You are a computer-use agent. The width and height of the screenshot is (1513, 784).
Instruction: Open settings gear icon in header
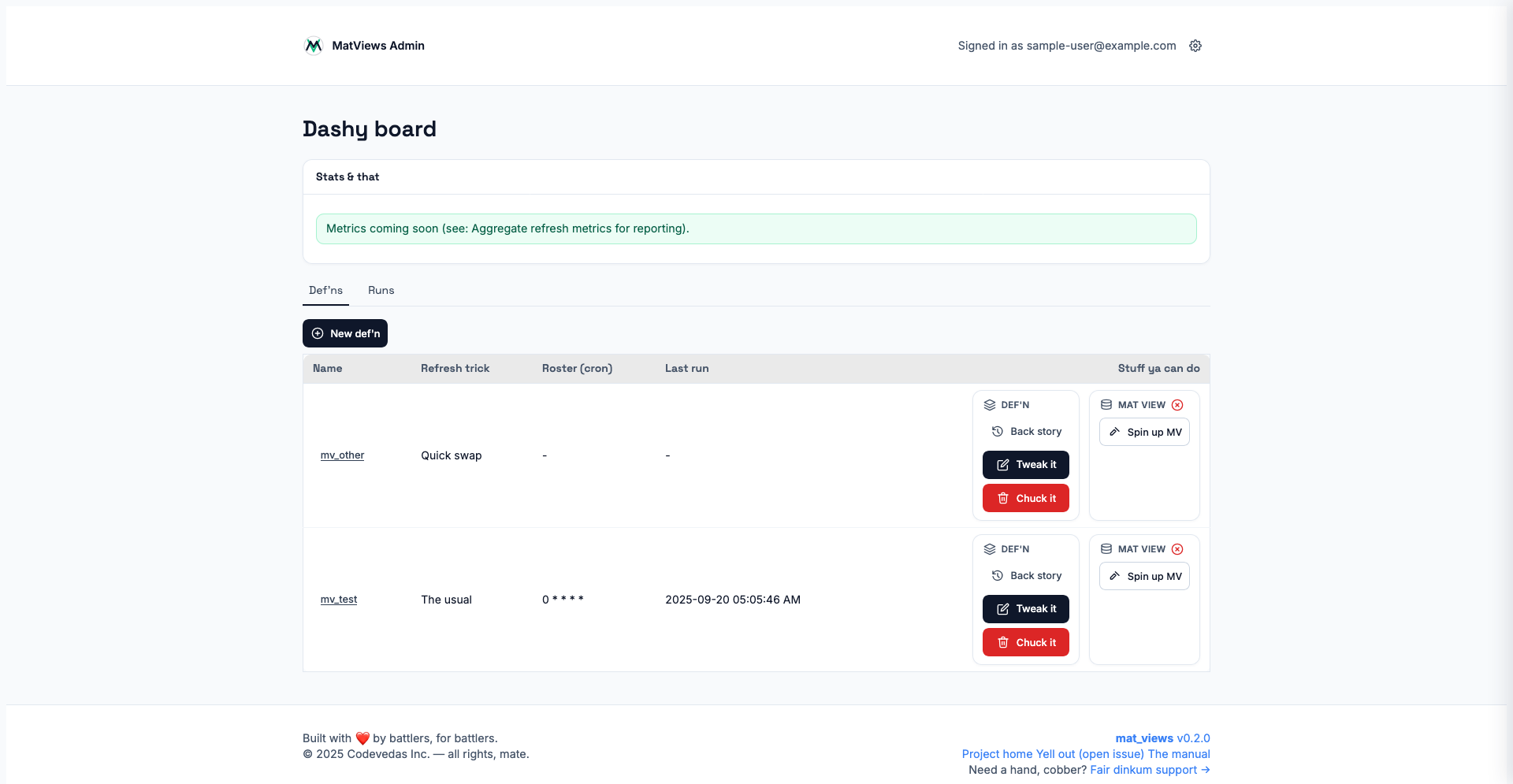pyautogui.click(x=1195, y=46)
